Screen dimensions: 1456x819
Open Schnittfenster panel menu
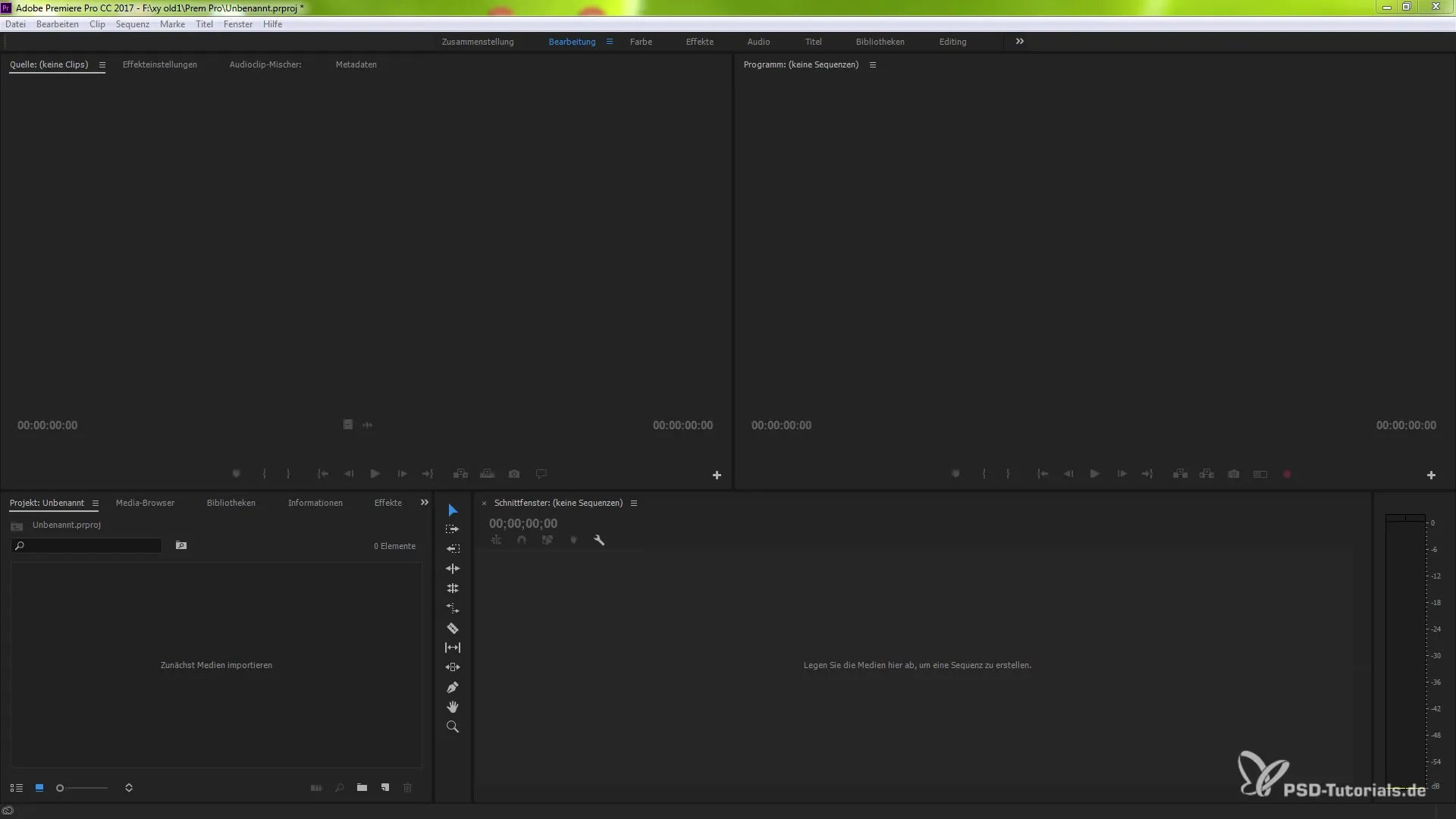point(634,503)
